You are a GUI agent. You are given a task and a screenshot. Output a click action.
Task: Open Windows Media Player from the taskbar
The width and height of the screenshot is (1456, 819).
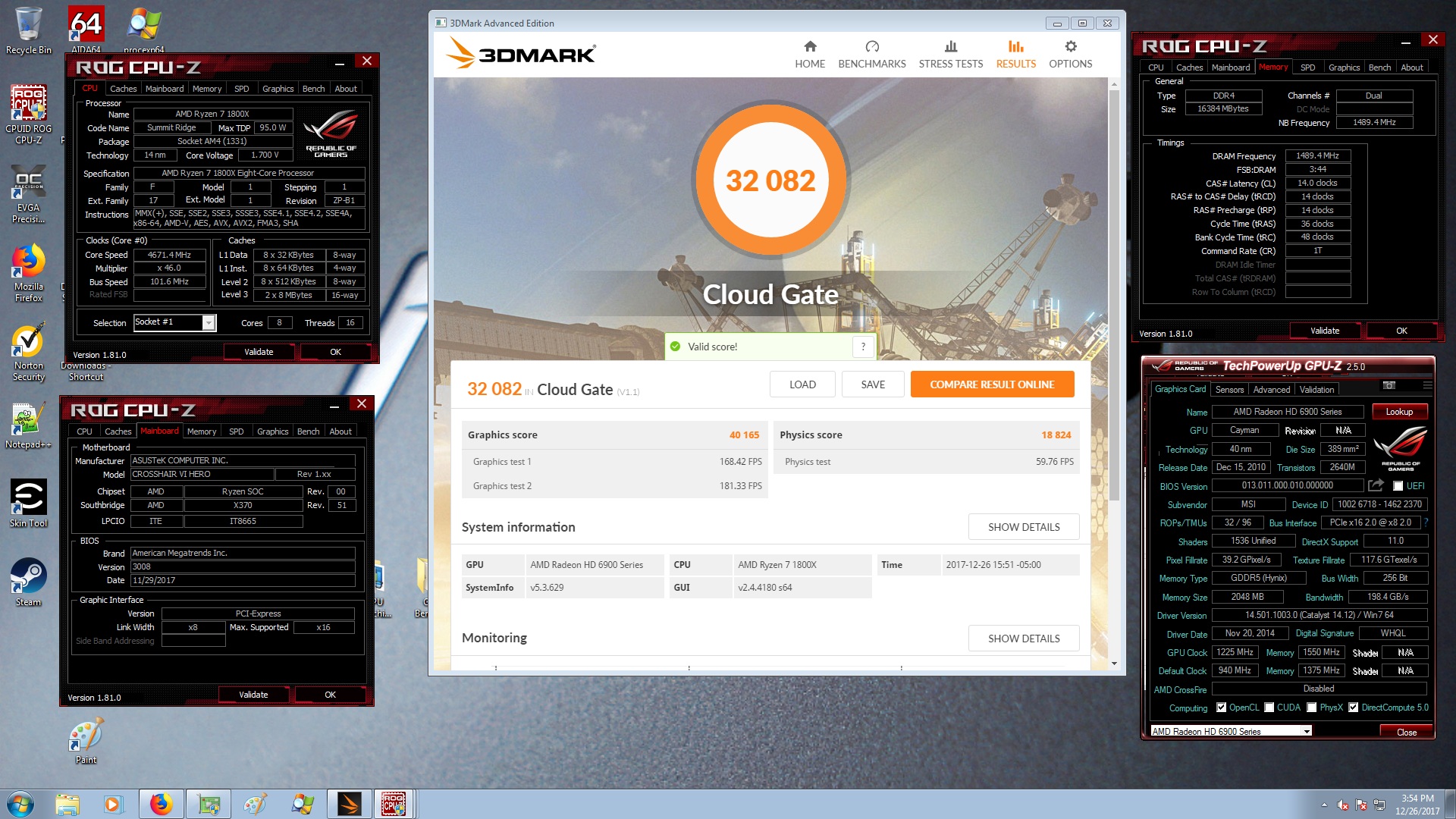[113, 804]
